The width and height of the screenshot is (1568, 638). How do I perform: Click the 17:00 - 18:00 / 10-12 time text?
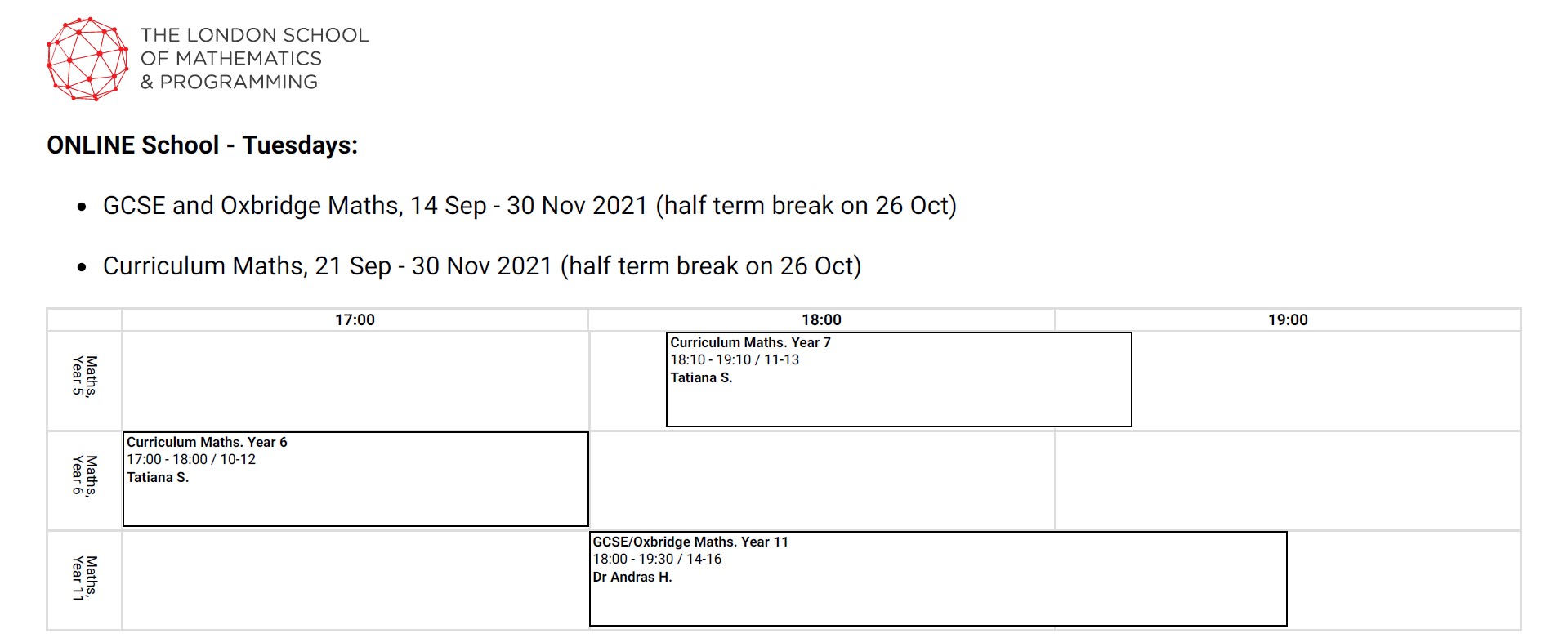[191, 459]
